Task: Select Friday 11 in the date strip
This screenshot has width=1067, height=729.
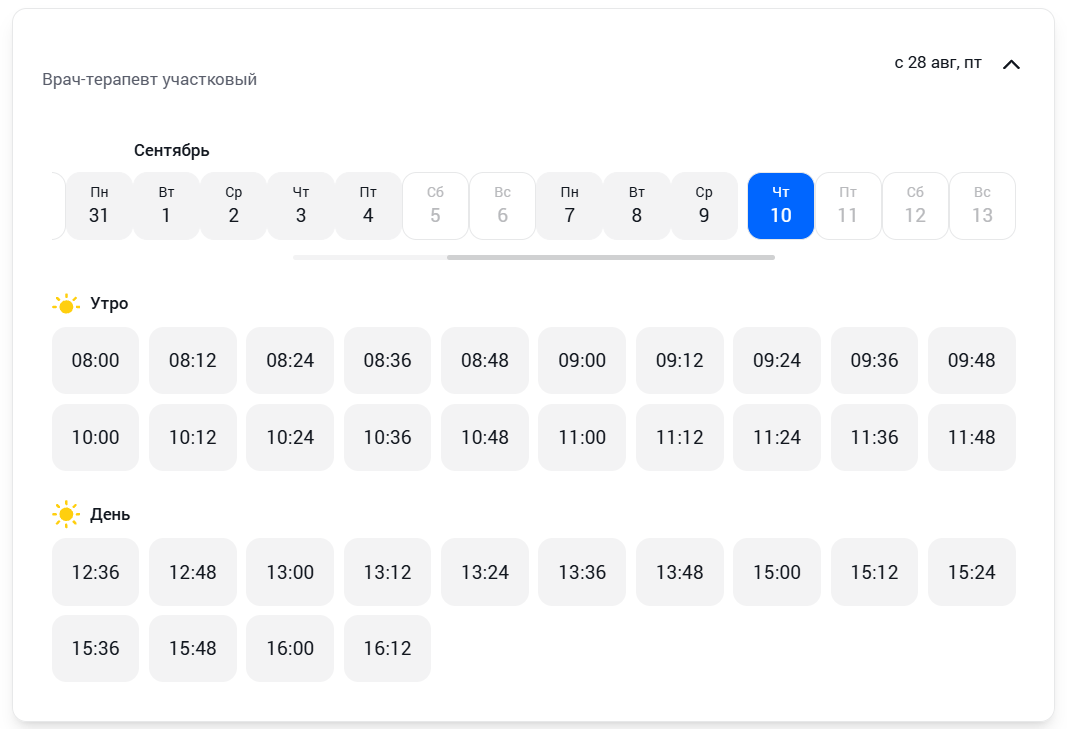Action: coord(848,206)
